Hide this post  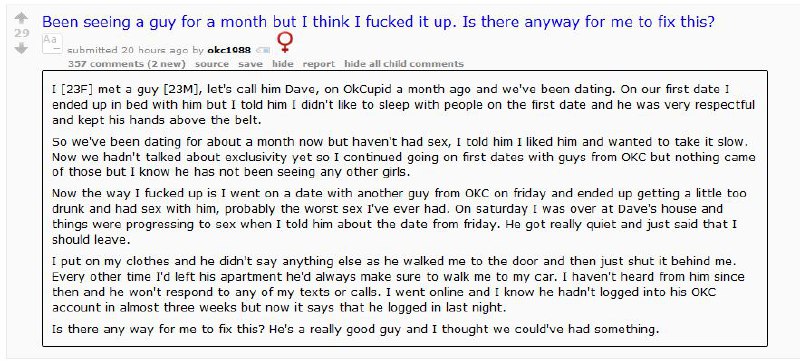tap(283, 64)
